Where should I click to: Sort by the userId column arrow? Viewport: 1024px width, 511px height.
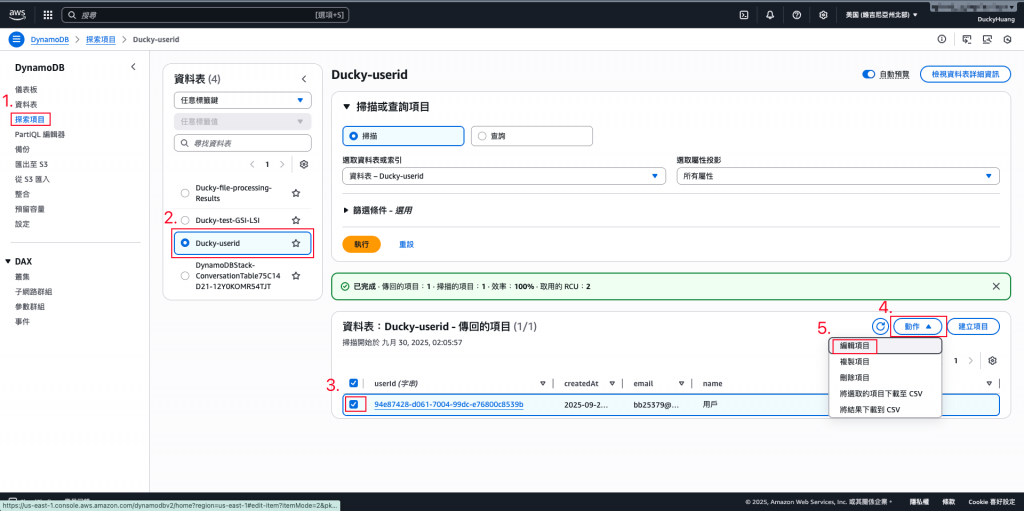(x=543, y=384)
